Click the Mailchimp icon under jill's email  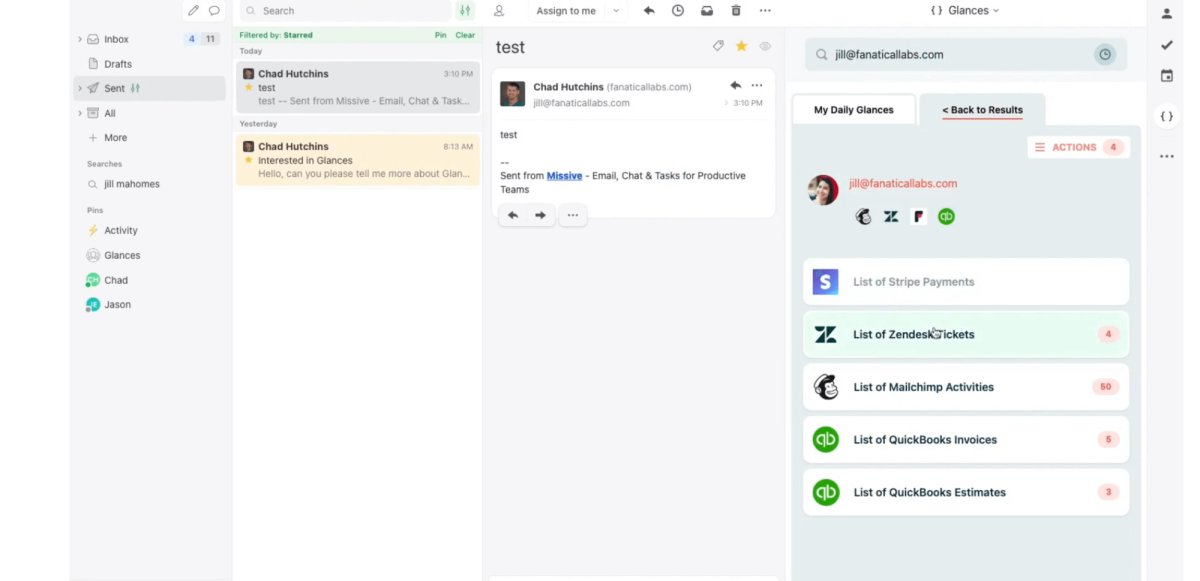(x=864, y=216)
